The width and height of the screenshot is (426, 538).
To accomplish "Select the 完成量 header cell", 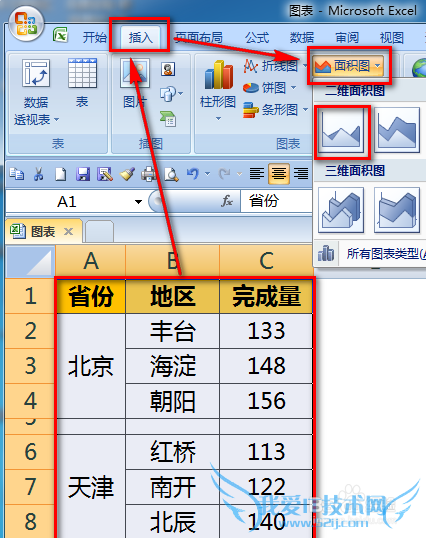I will pyautogui.click(x=266, y=296).
